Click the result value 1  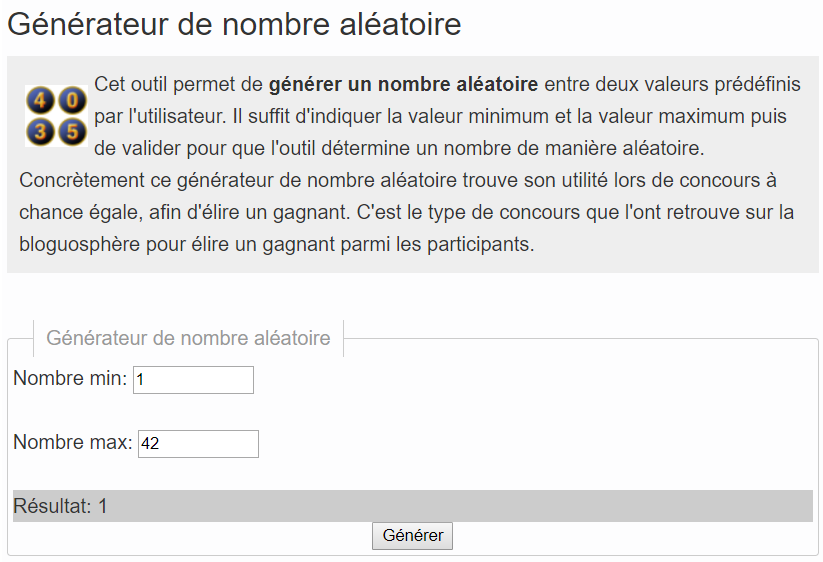pyautogui.click(x=103, y=506)
